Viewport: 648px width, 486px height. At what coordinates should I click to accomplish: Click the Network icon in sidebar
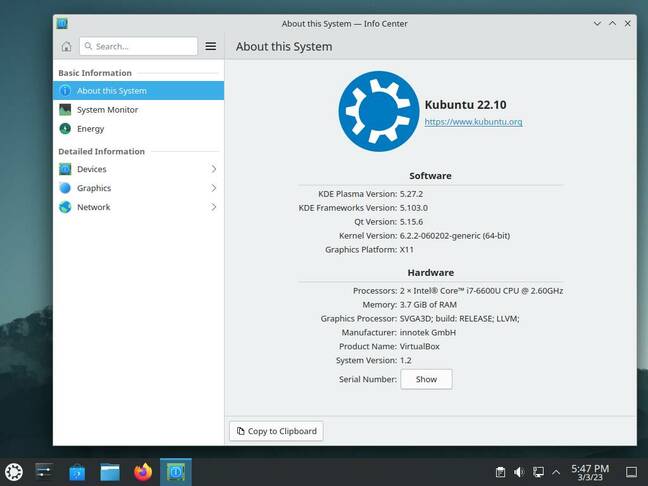(x=65, y=207)
